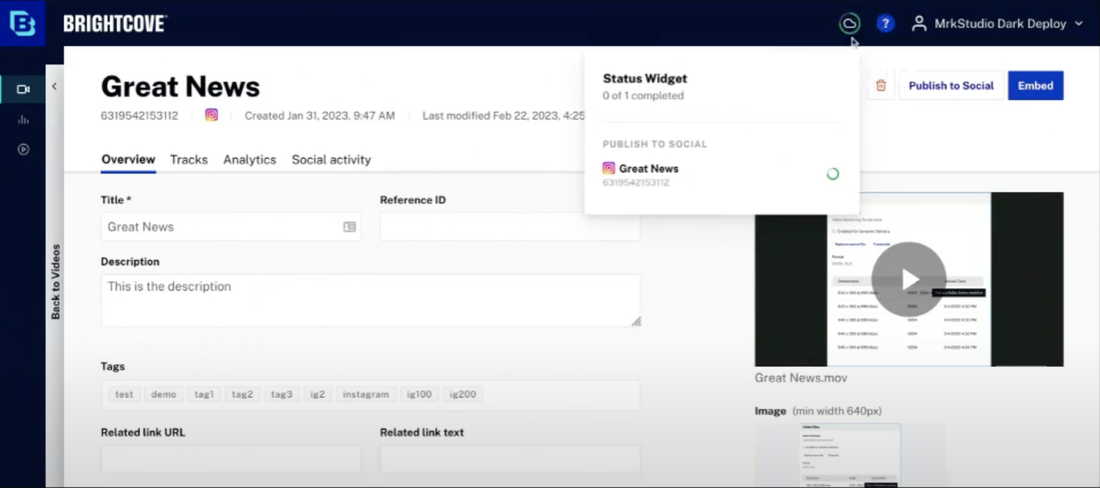
Task: Click the icon inside Title field
Action: click(349, 227)
